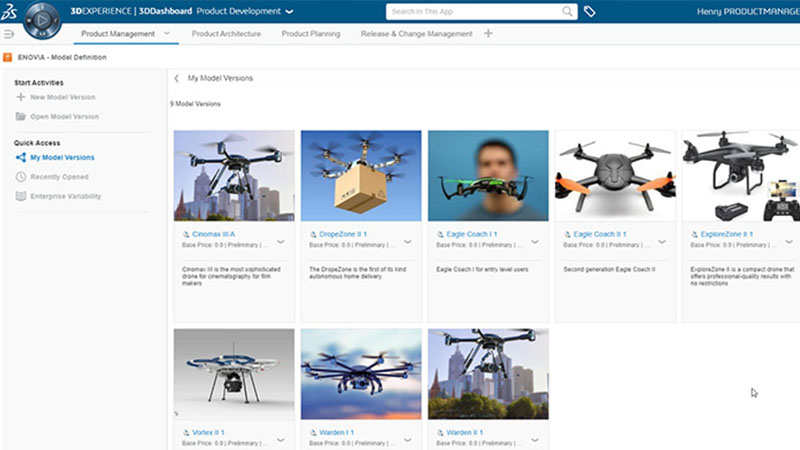
Task: Switch to the Product Planning tab
Action: tap(311, 34)
